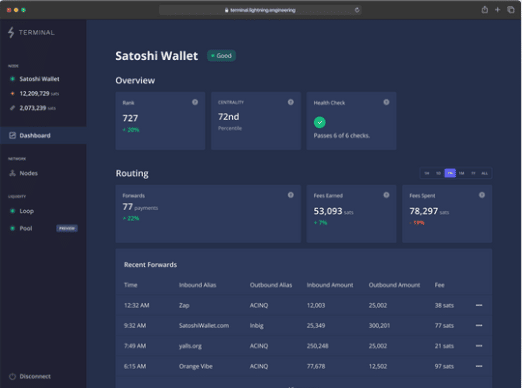The height and width of the screenshot is (388, 522).
Task: Open the Health Check info icon
Action: coord(386,102)
